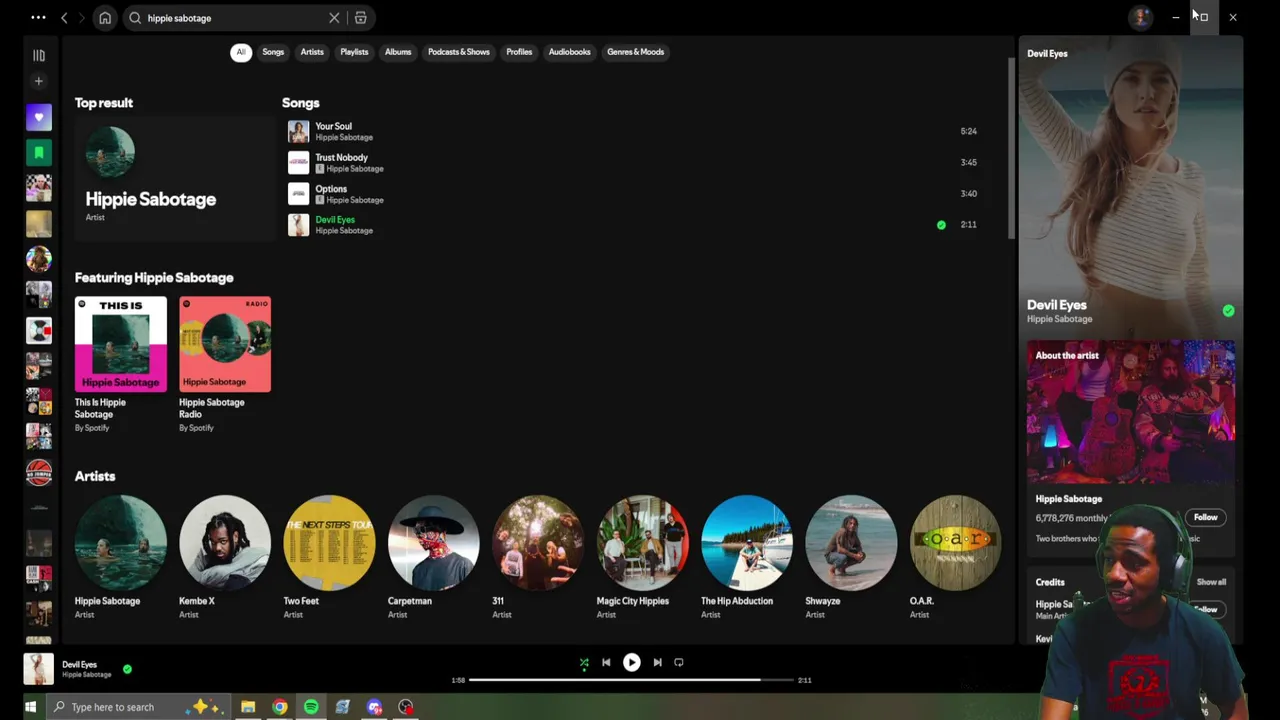1280x720 pixels.
Task: Open Hippie Sabotage top result card
Action: (174, 178)
